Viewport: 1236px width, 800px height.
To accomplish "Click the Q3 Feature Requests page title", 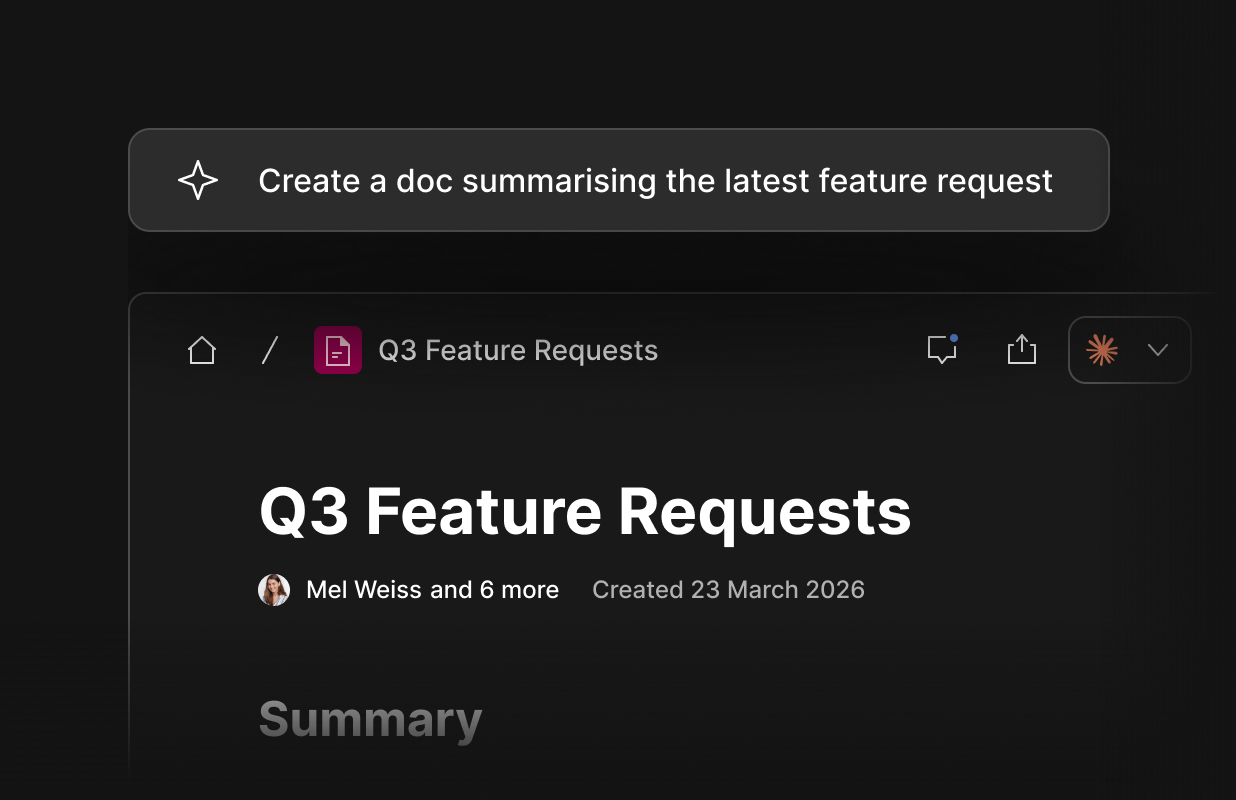I will (585, 512).
